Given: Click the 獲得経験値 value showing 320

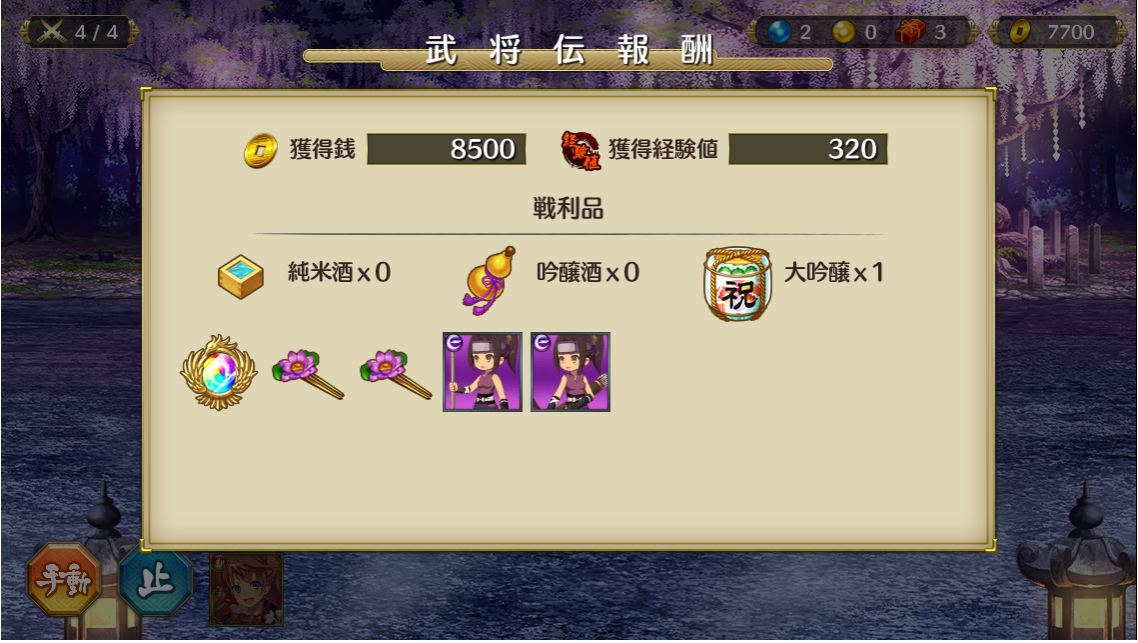Looking at the screenshot, I should [x=808, y=149].
